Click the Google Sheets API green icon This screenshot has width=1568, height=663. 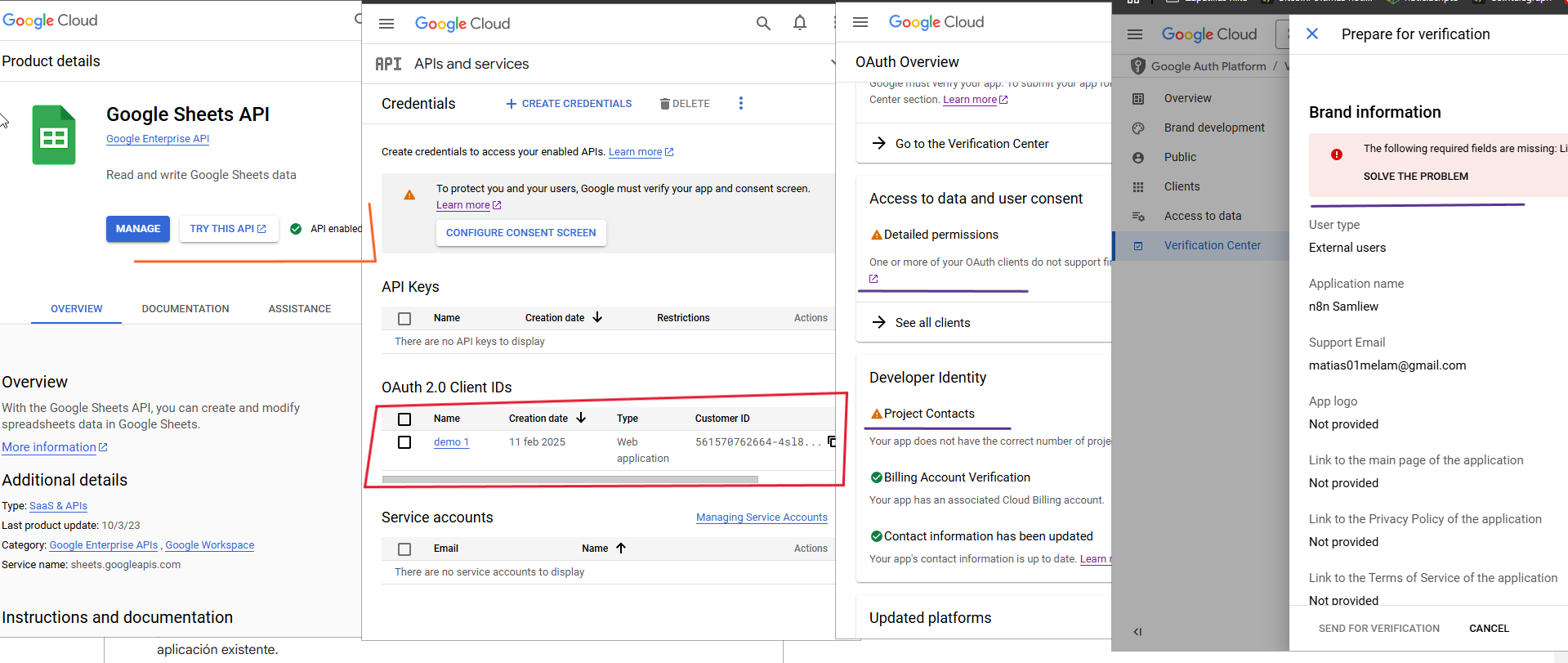pos(54,135)
